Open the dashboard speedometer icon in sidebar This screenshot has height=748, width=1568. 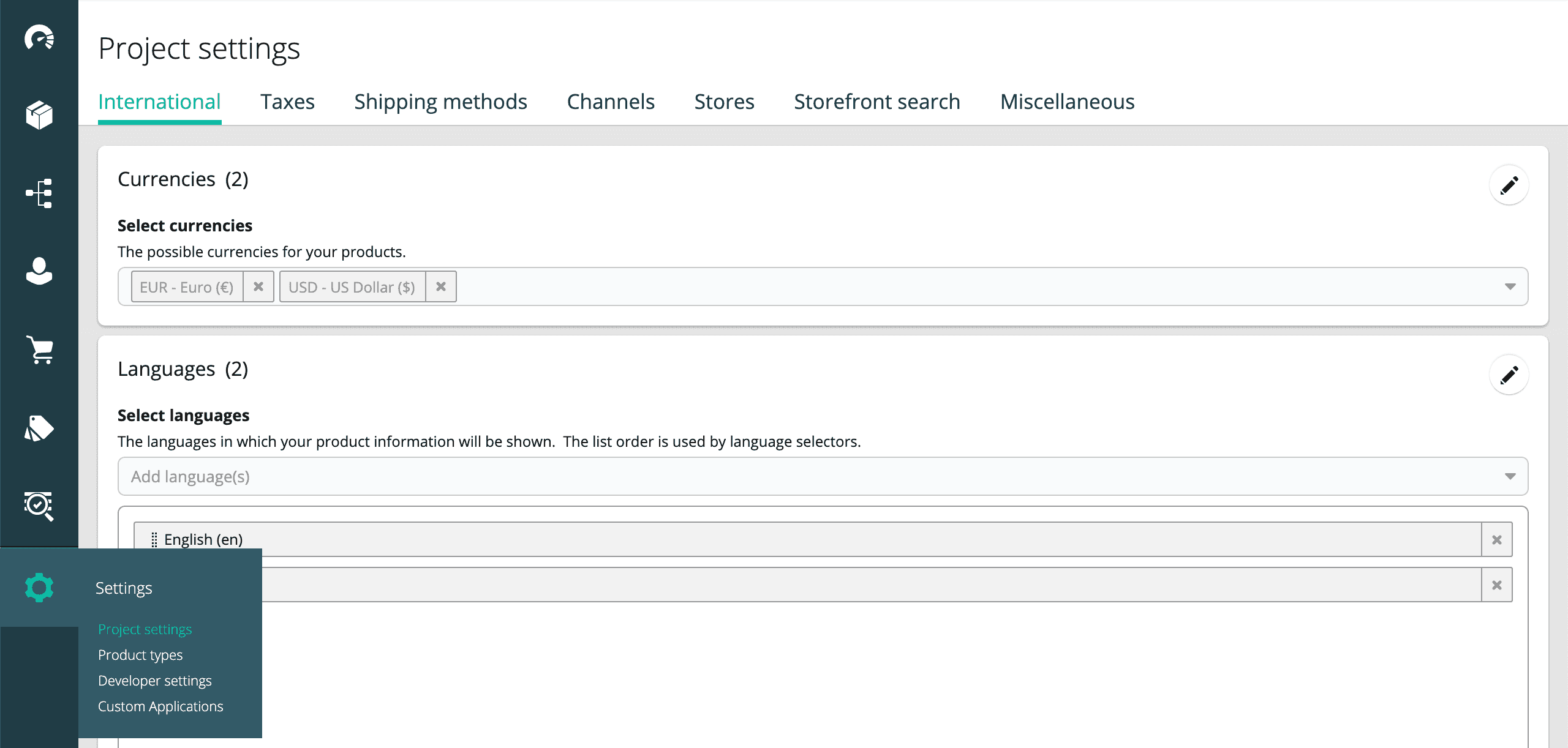pyautogui.click(x=39, y=38)
